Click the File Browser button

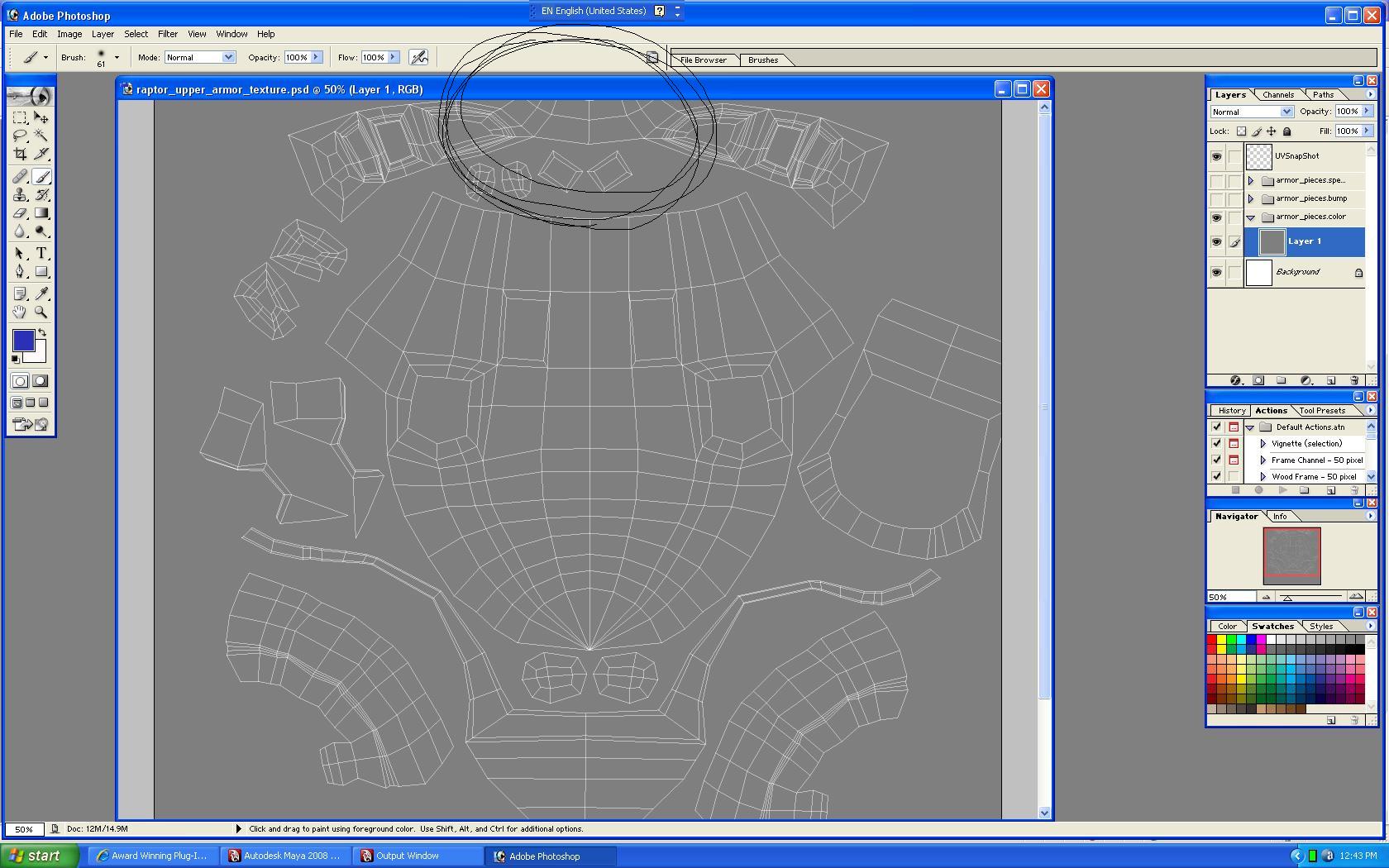click(703, 60)
